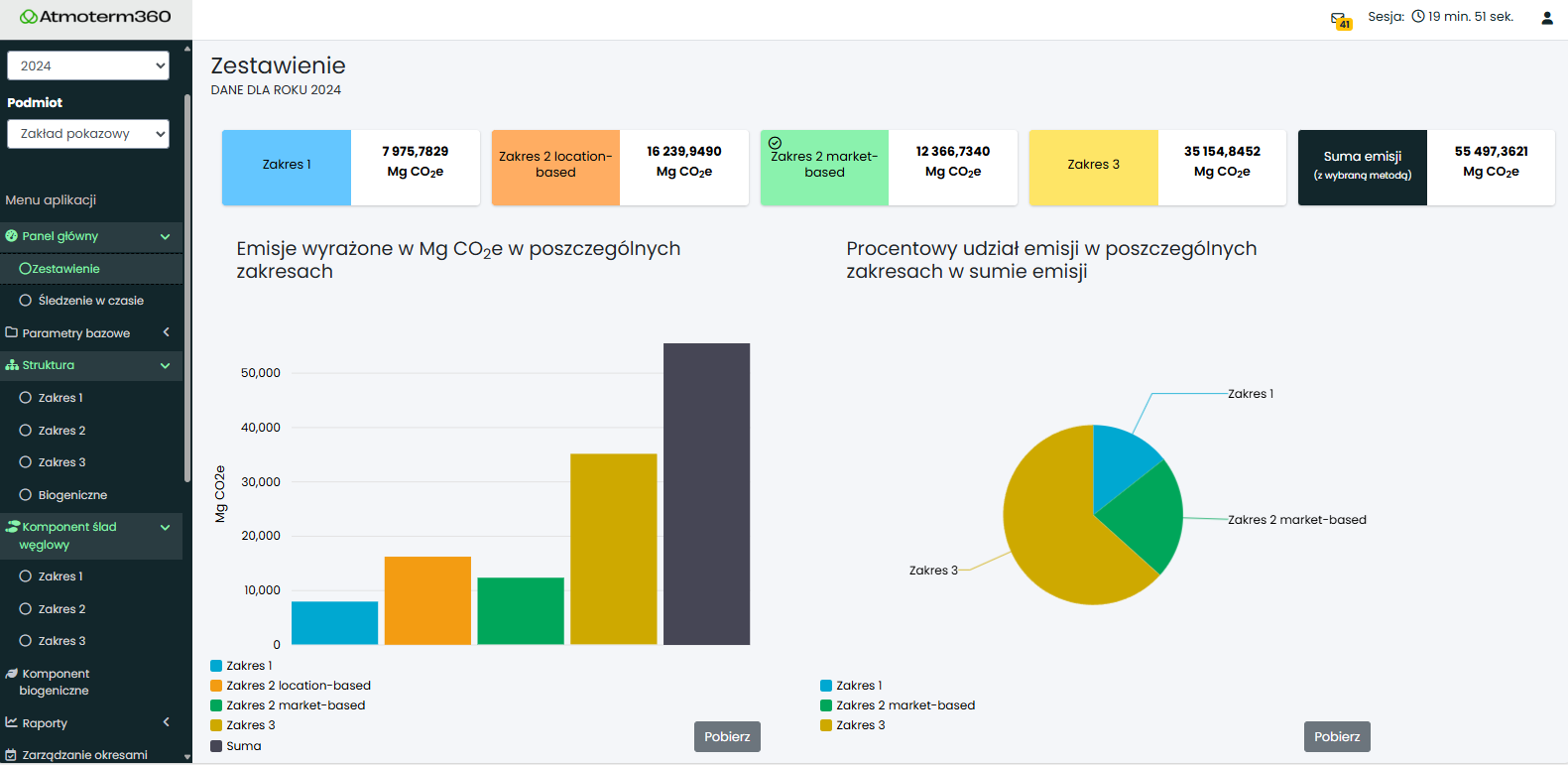Click the Atmoterm360 logo
This screenshot has height=765, width=1568.
coord(96,17)
